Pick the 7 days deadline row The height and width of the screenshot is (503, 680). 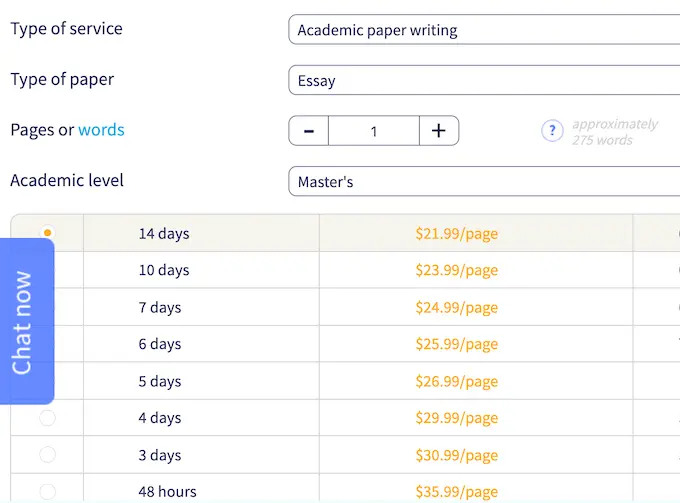[160, 307]
